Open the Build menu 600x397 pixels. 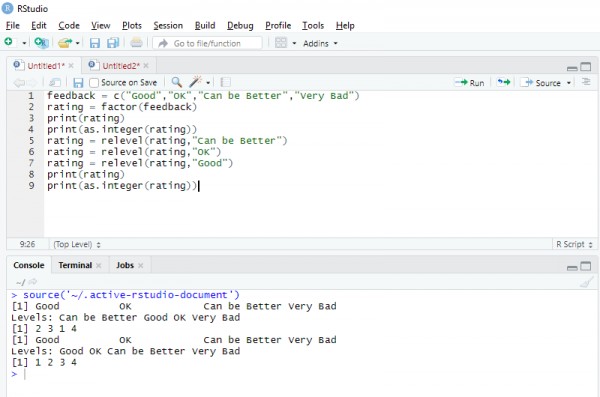coord(205,26)
